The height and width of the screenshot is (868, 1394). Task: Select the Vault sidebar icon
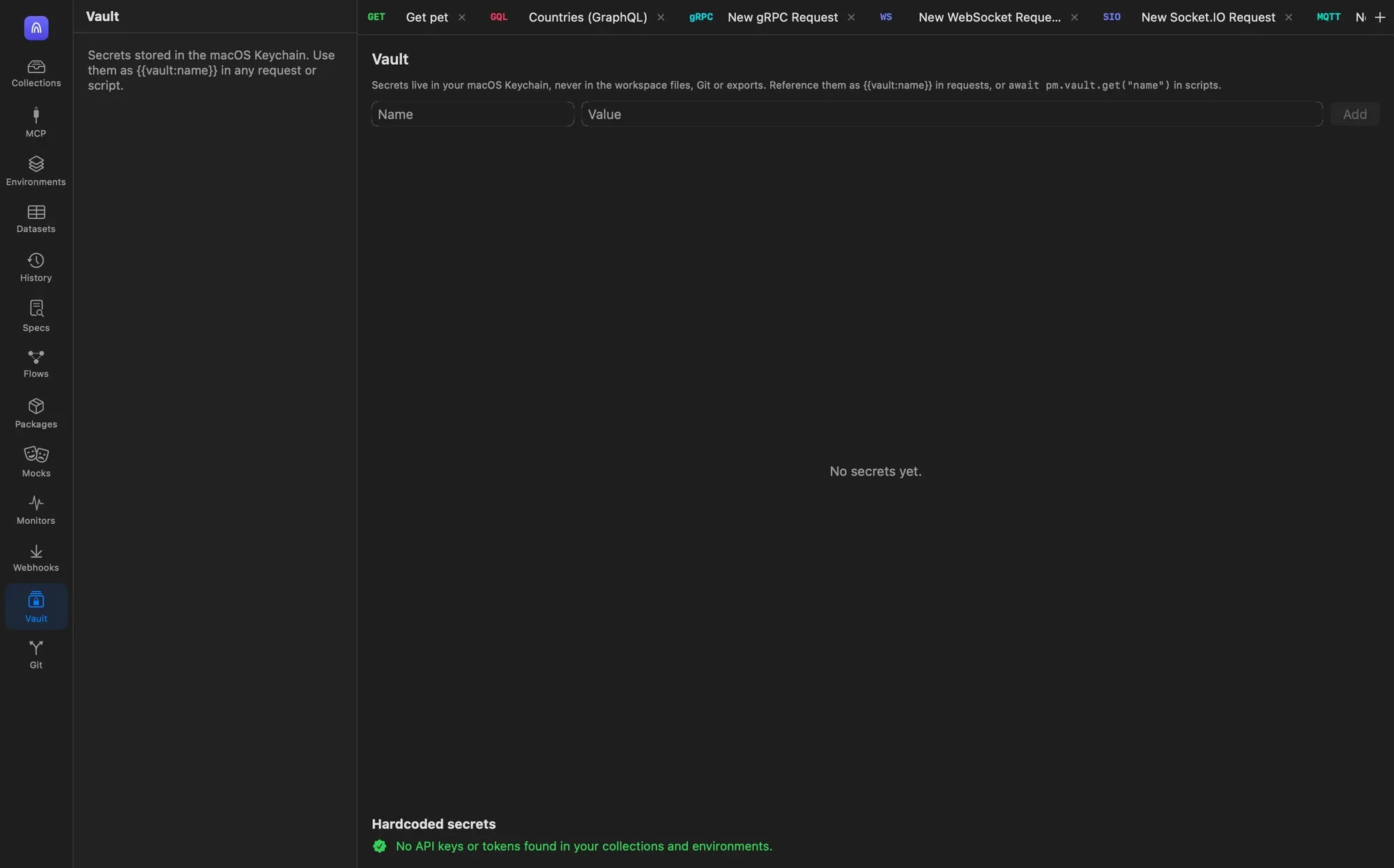(x=36, y=607)
